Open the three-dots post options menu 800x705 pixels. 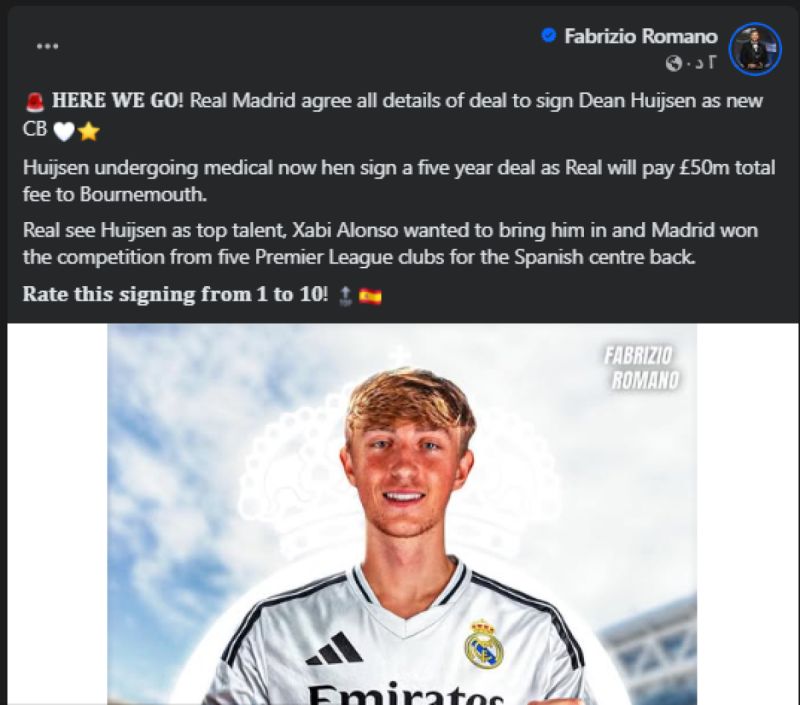point(47,46)
